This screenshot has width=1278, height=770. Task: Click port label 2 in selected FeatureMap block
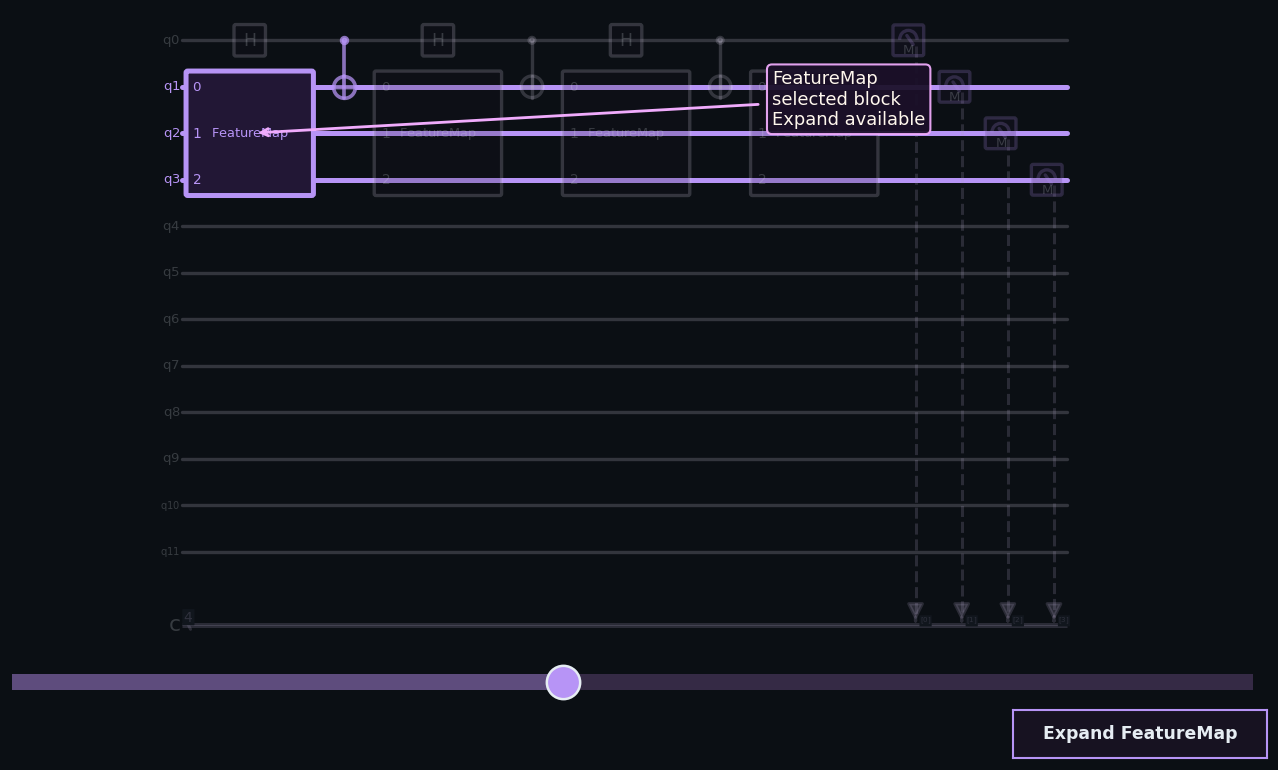click(197, 180)
